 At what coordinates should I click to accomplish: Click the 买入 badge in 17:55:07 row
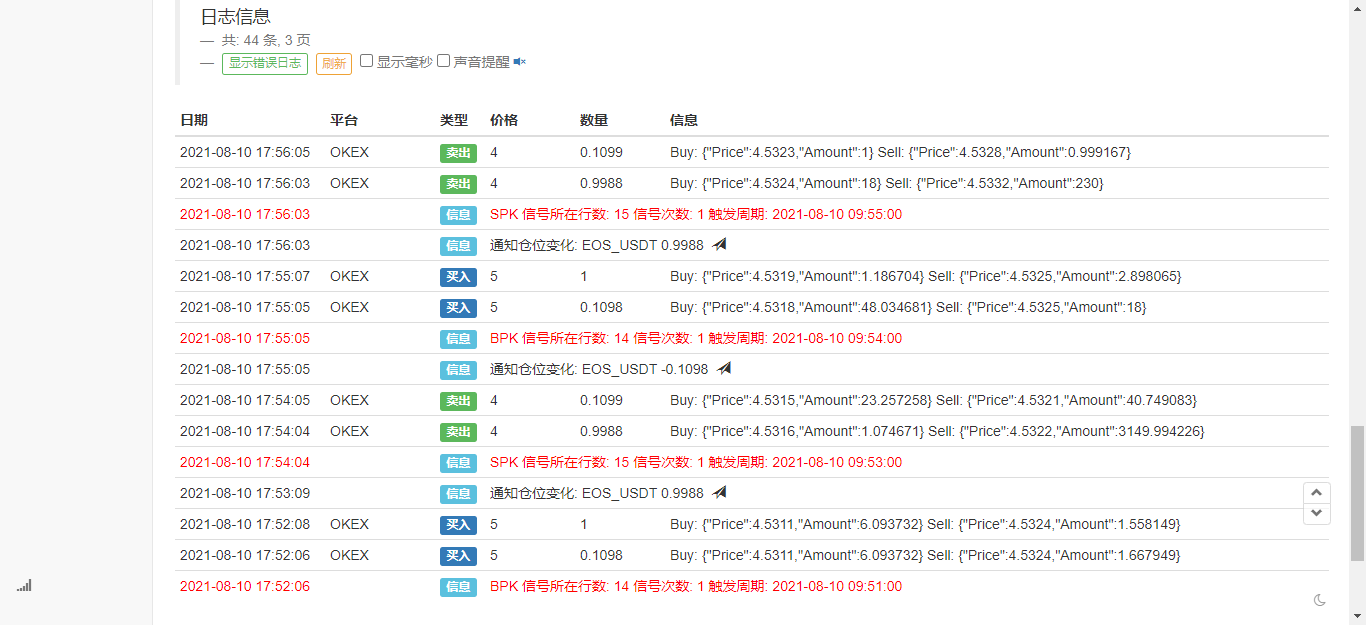tap(458, 277)
